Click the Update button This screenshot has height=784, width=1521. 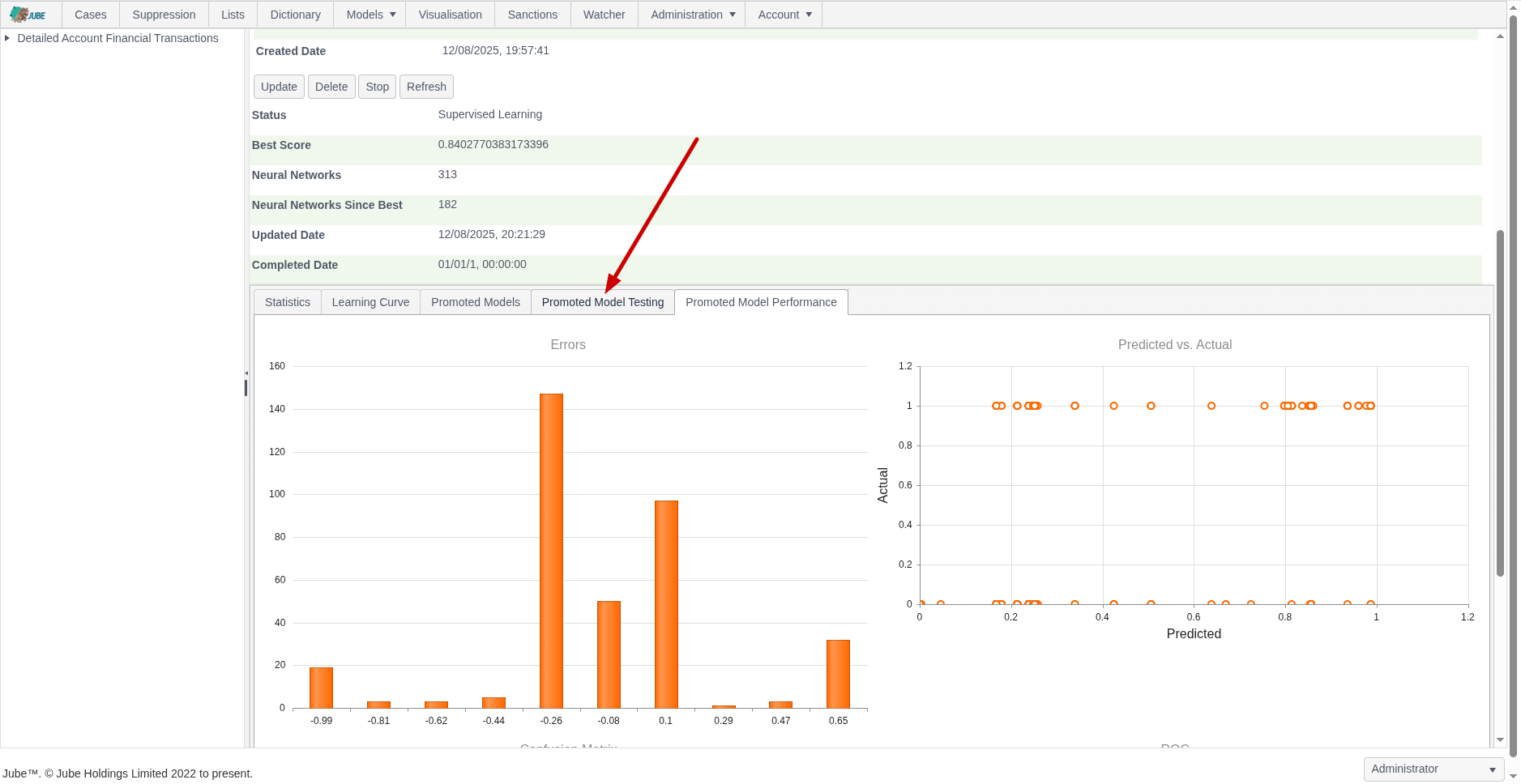[x=279, y=87]
